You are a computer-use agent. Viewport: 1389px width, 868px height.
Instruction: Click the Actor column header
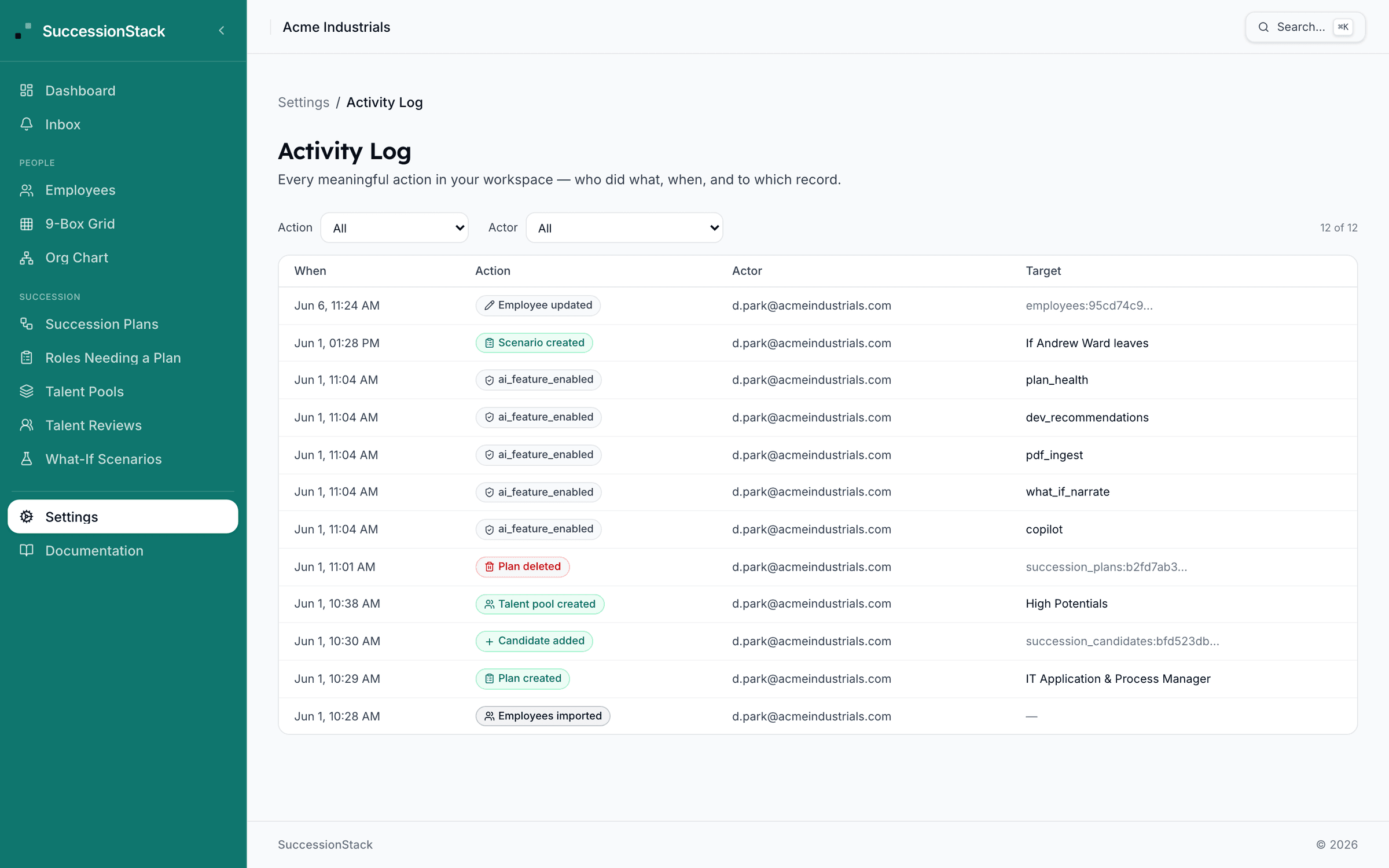747,271
